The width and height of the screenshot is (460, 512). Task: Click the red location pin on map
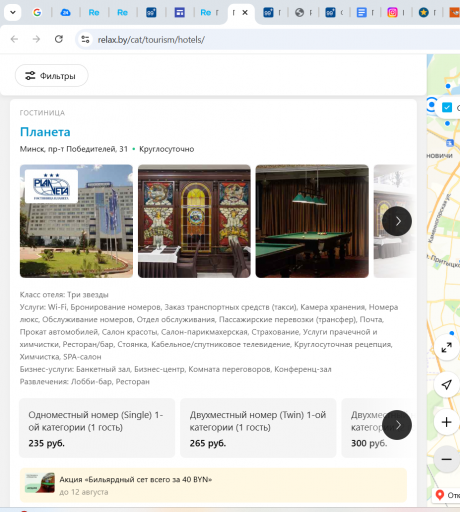click(440, 495)
